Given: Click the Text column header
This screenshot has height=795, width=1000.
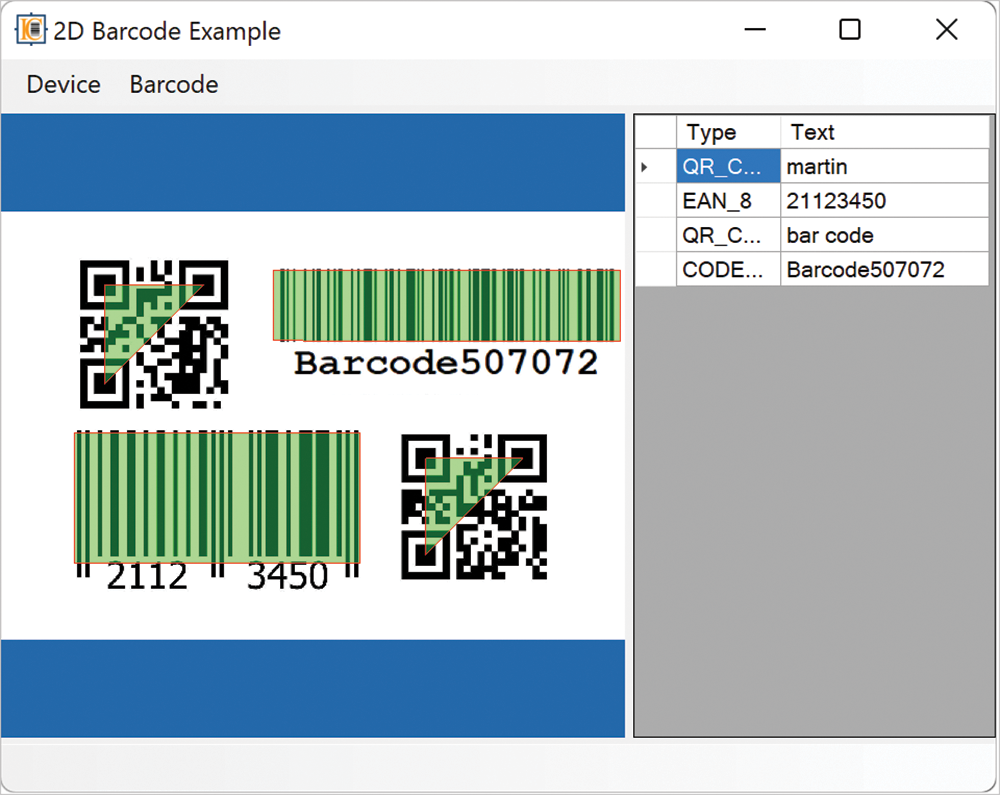Looking at the screenshot, I should (x=812, y=131).
